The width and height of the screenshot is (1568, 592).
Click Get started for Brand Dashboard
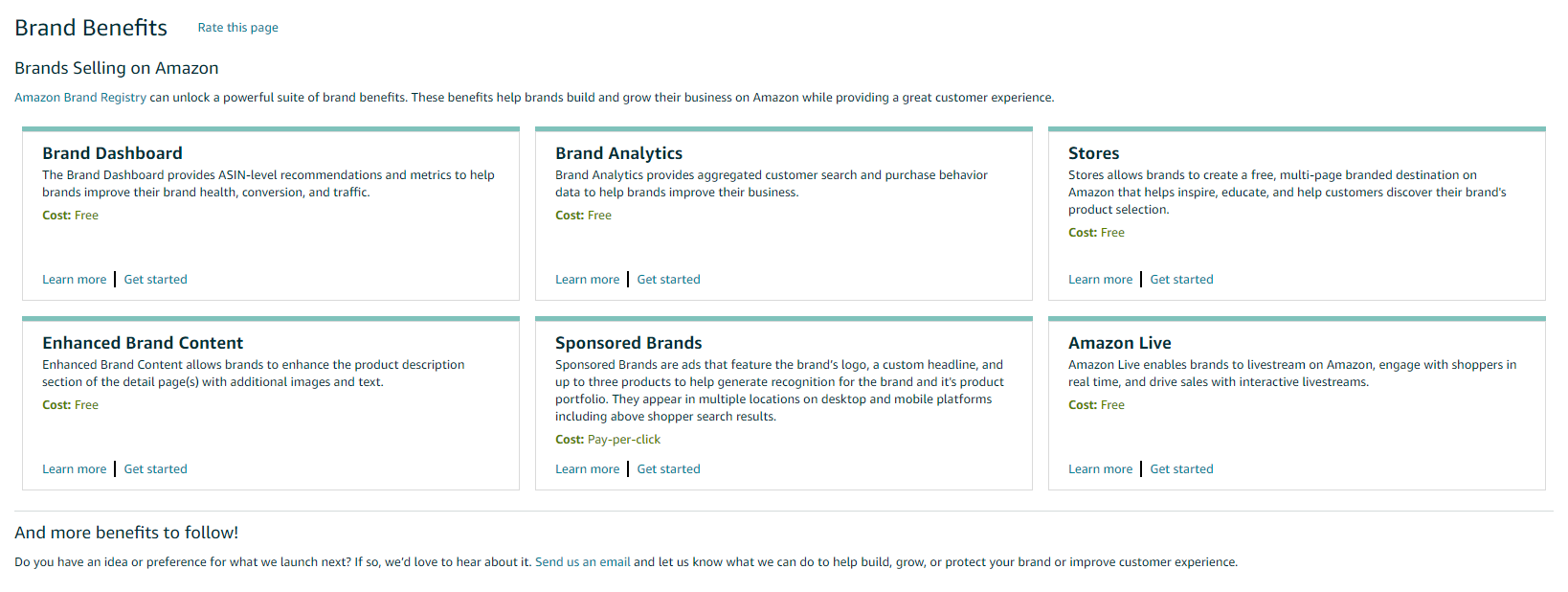155,279
